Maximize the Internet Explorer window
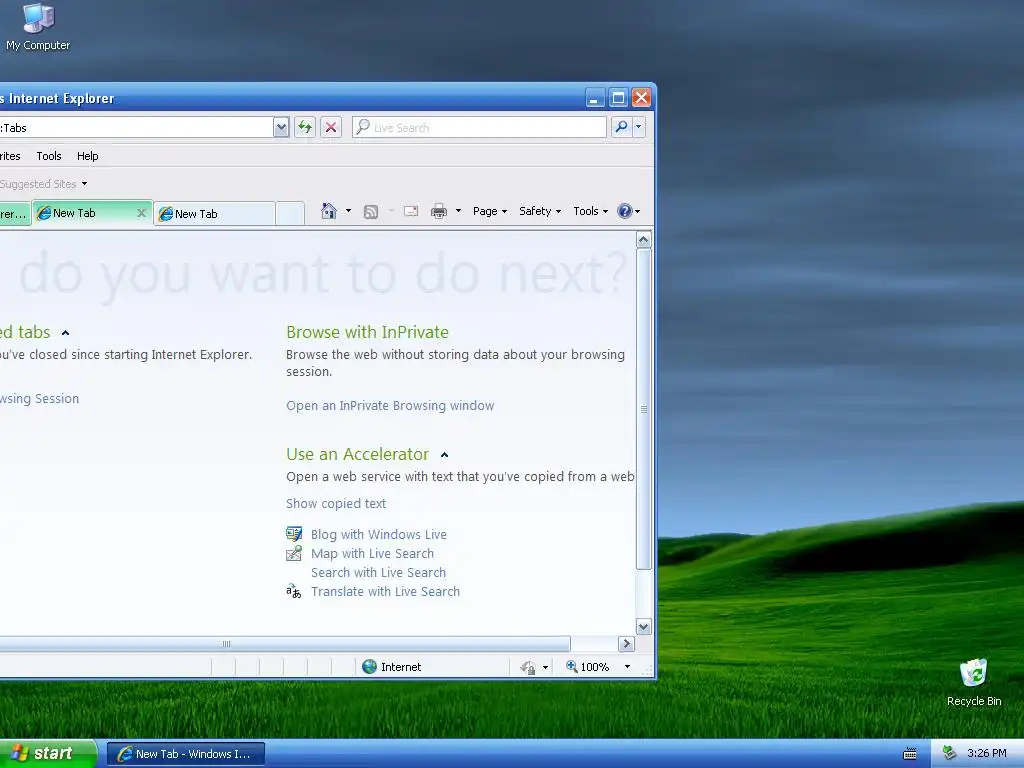Screen dimensions: 1024x768 point(618,98)
